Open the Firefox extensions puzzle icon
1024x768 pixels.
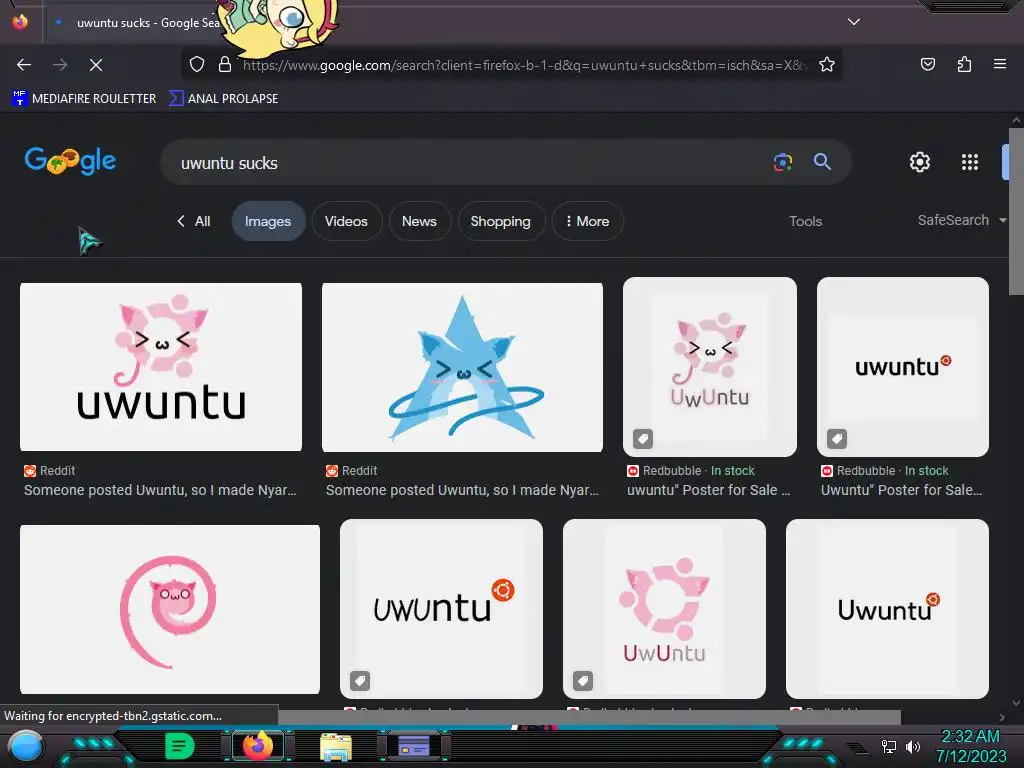(964, 64)
